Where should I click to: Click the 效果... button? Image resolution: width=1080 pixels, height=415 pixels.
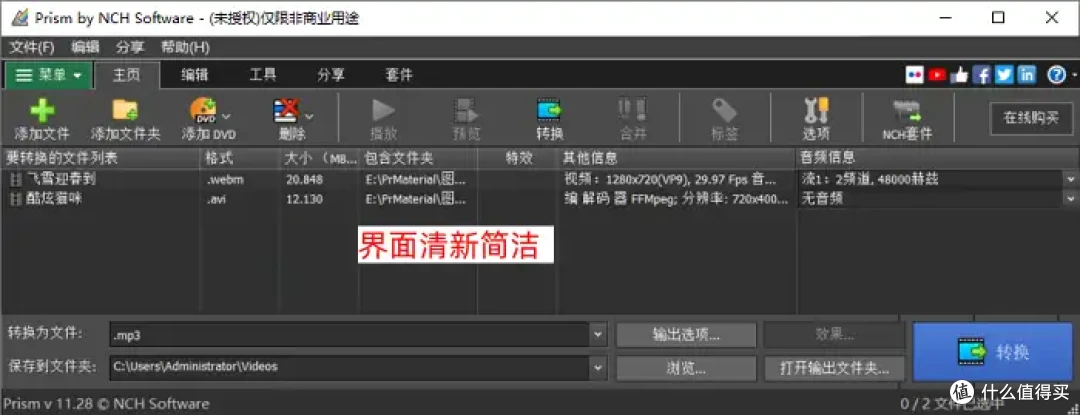click(x=835, y=335)
